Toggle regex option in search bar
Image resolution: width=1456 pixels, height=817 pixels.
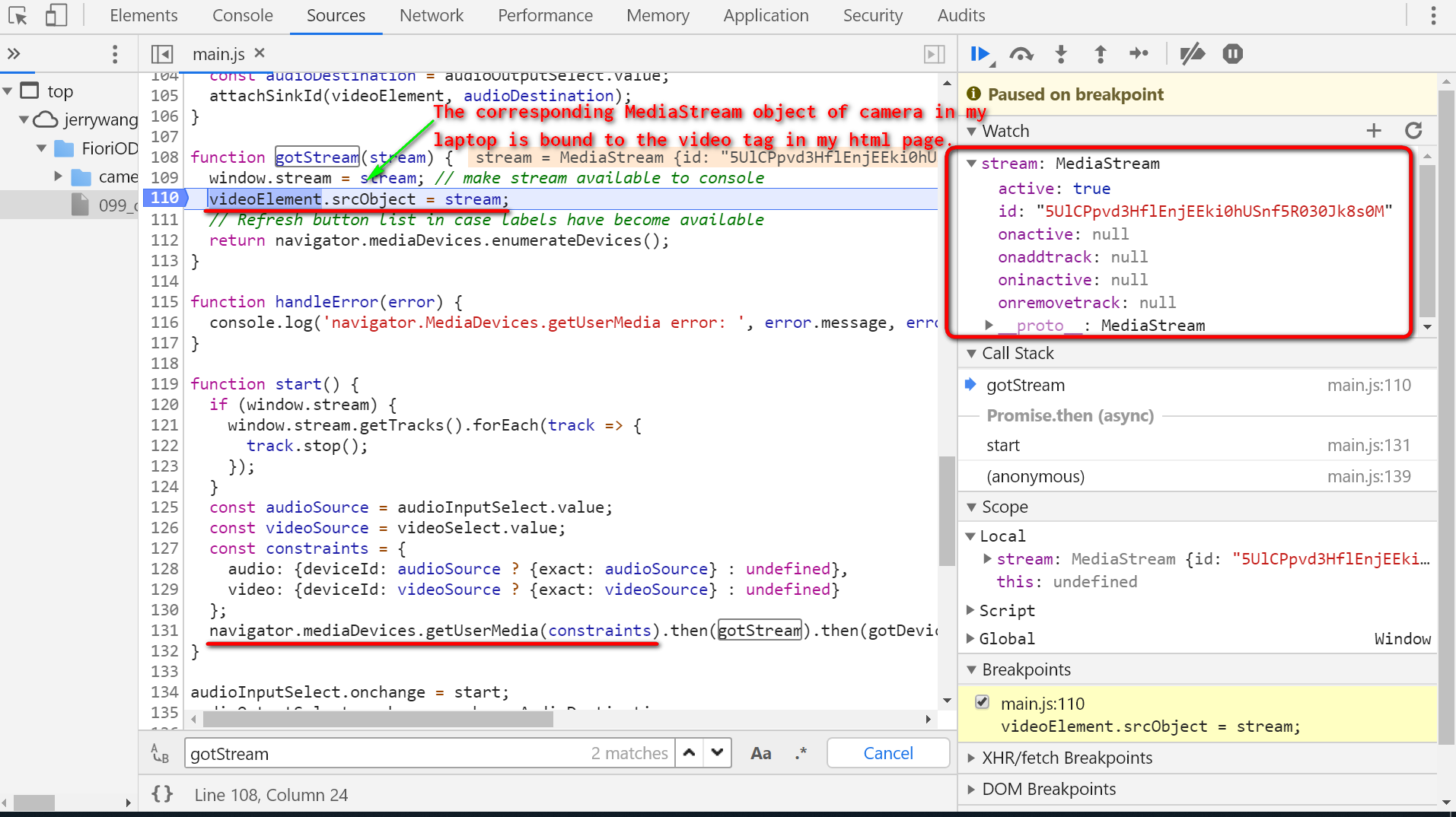pos(801,753)
